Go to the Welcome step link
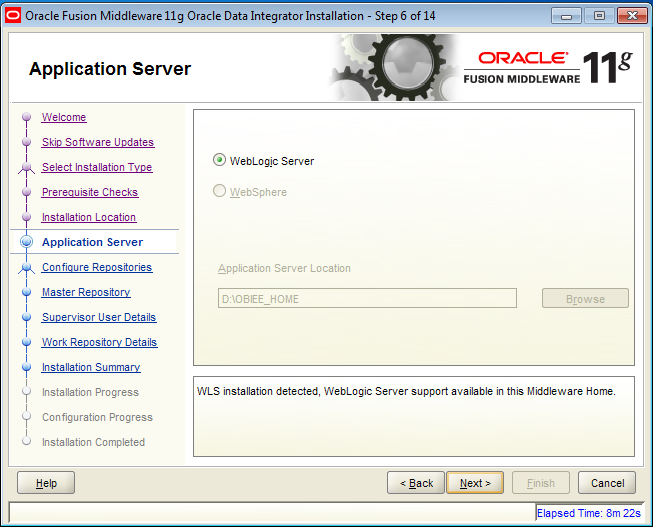This screenshot has width=653, height=527. [x=64, y=117]
